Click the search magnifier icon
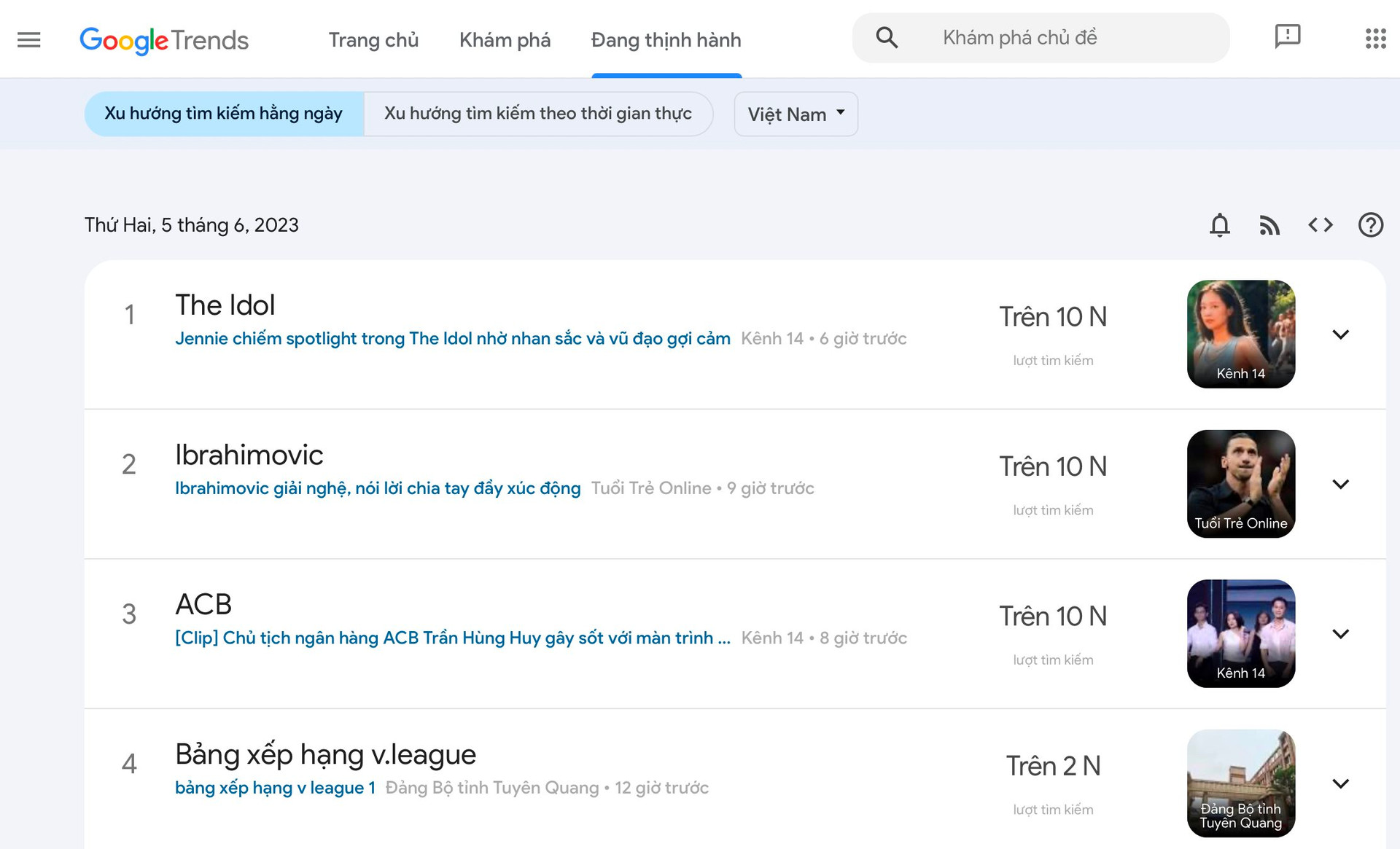The image size is (1400, 849). tap(887, 38)
